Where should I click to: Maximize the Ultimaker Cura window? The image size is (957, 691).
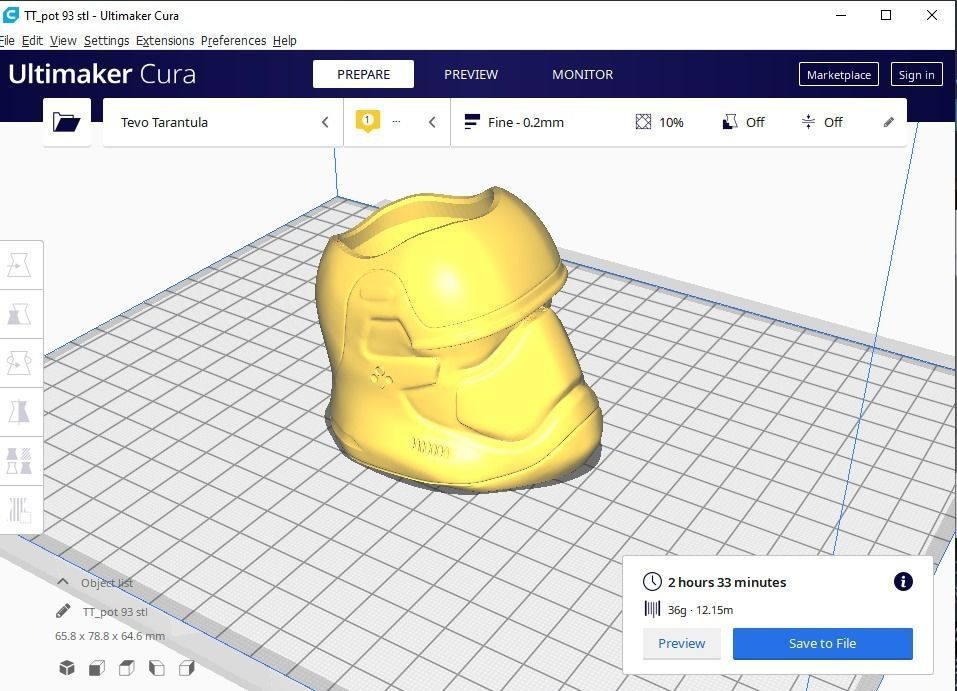tap(886, 15)
